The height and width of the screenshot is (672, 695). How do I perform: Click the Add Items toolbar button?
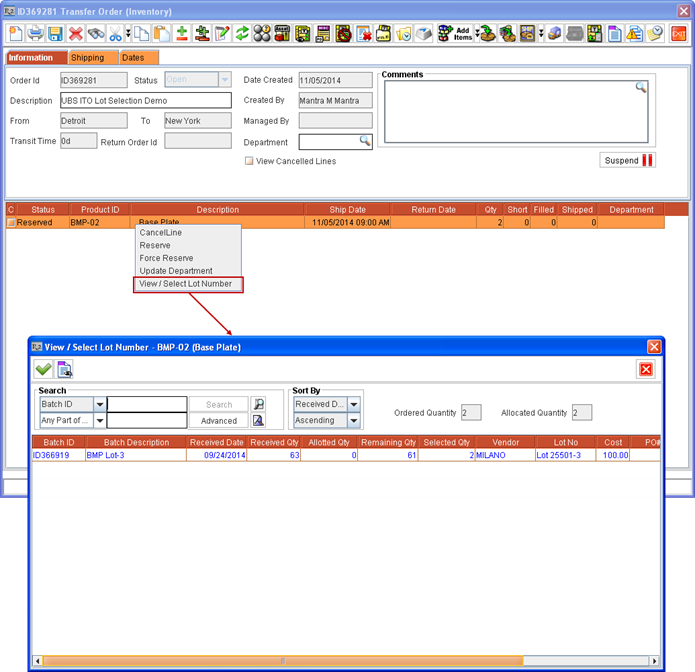click(455, 33)
